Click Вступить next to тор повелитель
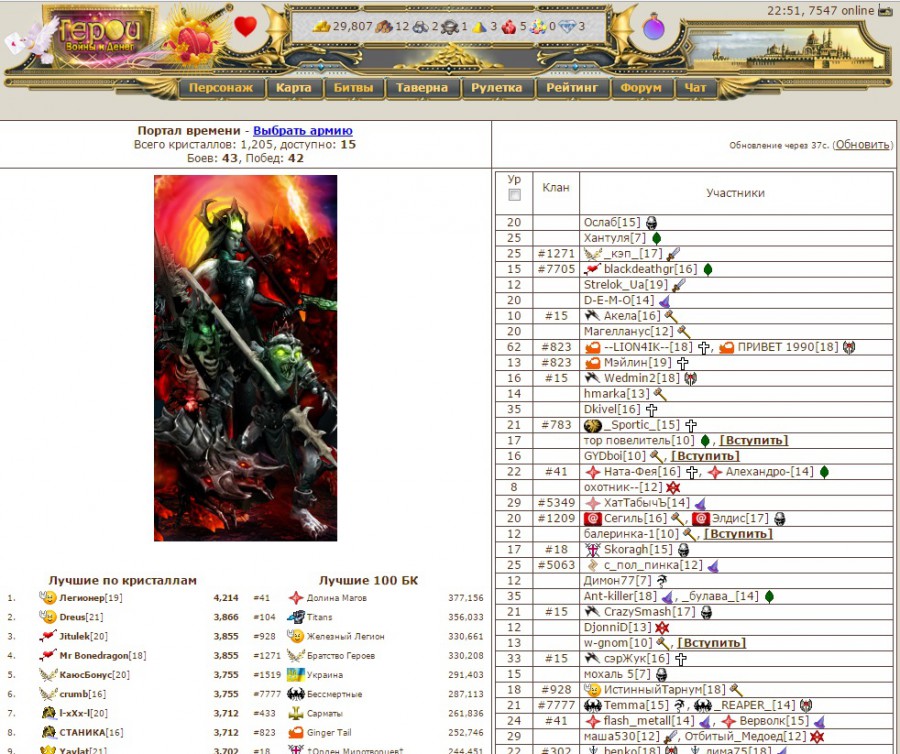The height and width of the screenshot is (754, 900). click(753, 440)
